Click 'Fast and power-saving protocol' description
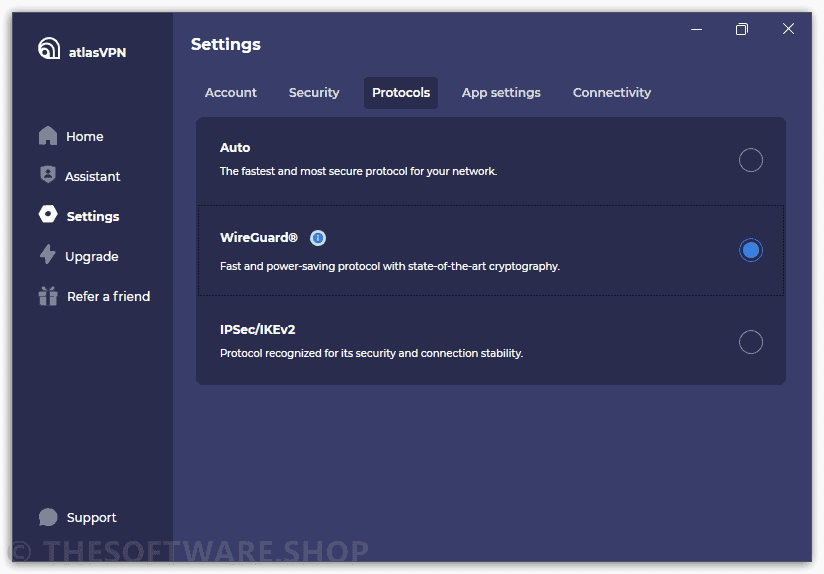This screenshot has height=574, width=824. 390,266
